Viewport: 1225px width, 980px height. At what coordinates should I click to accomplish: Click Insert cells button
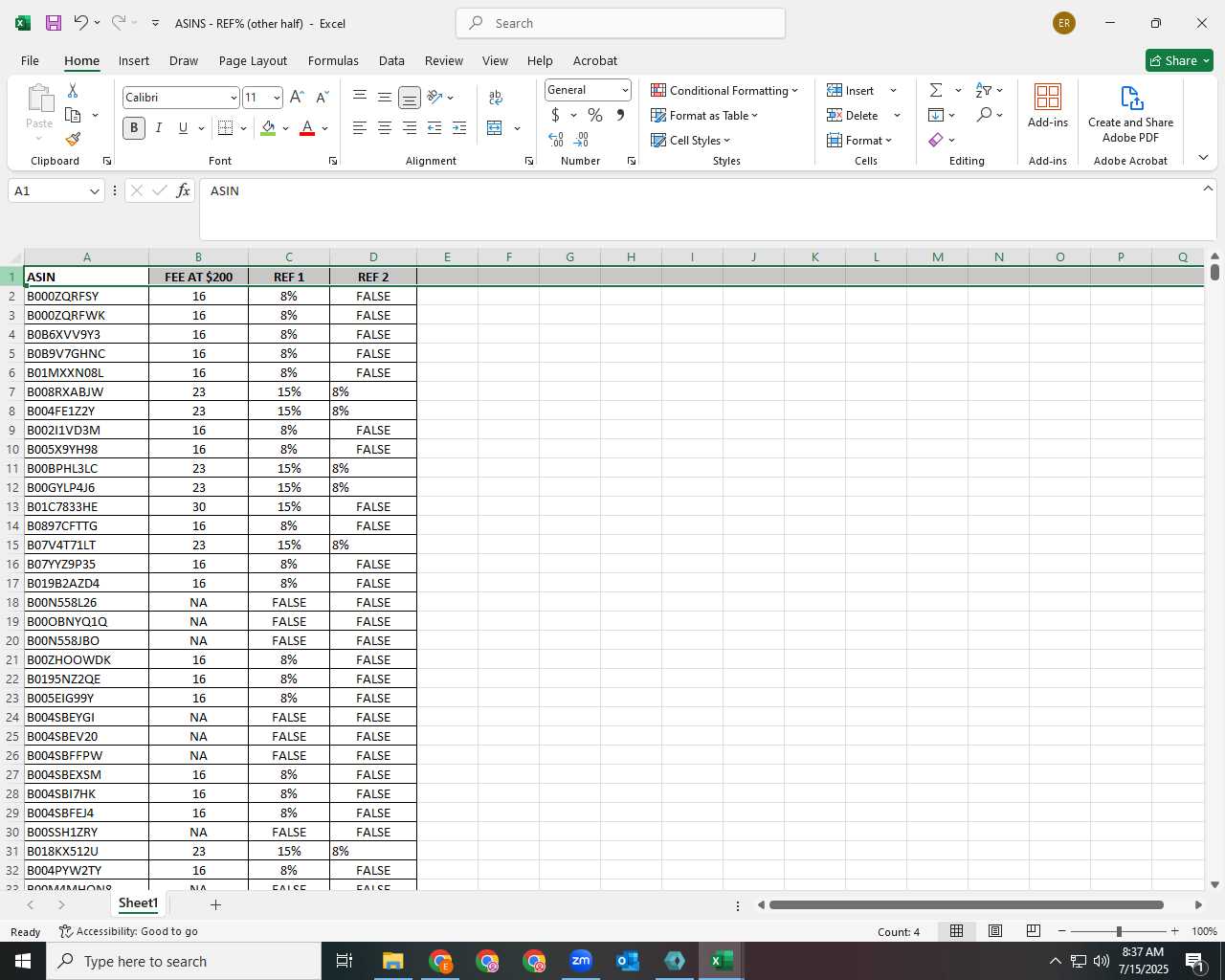[852, 90]
